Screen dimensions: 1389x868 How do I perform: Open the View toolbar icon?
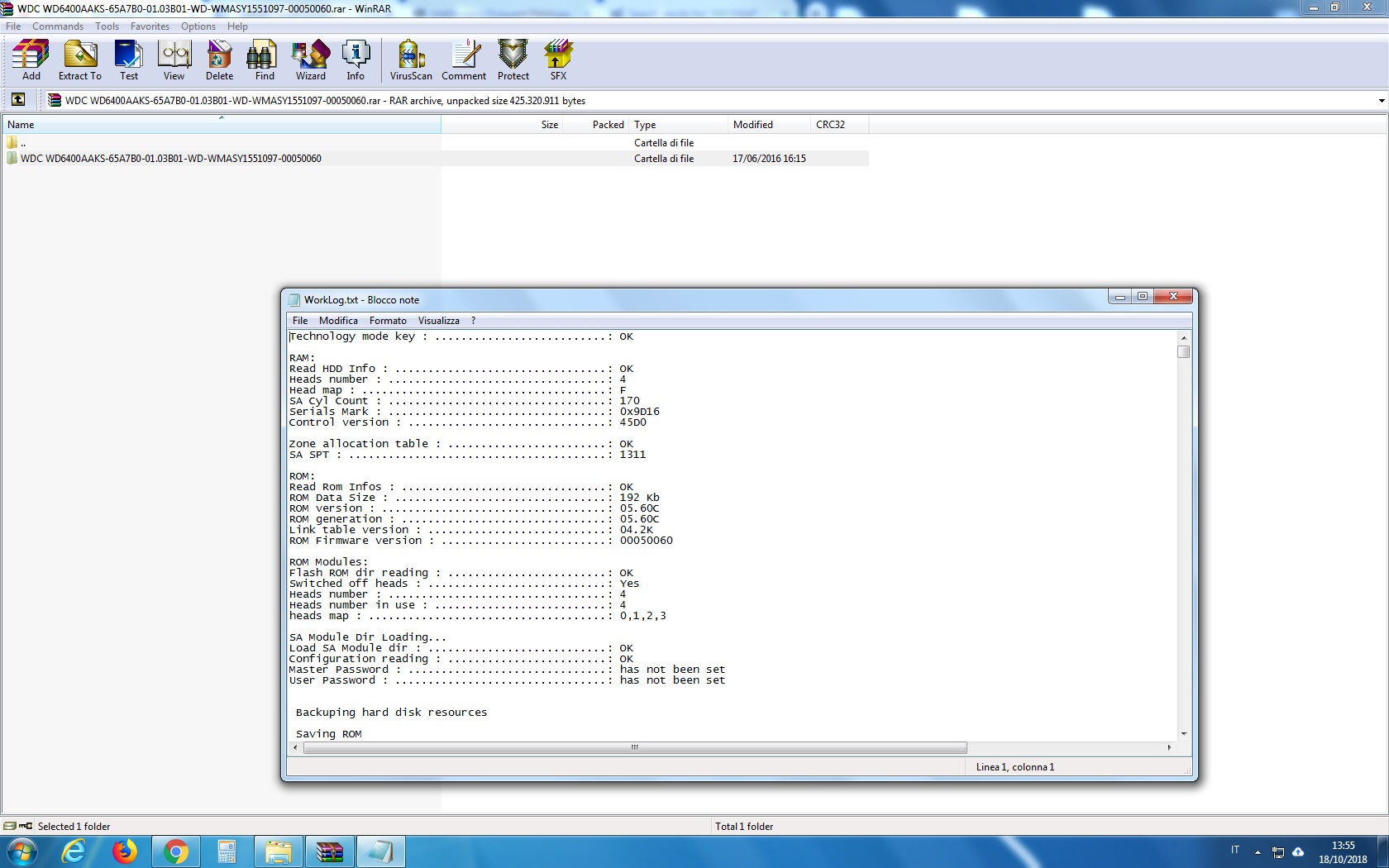(x=174, y=60)
